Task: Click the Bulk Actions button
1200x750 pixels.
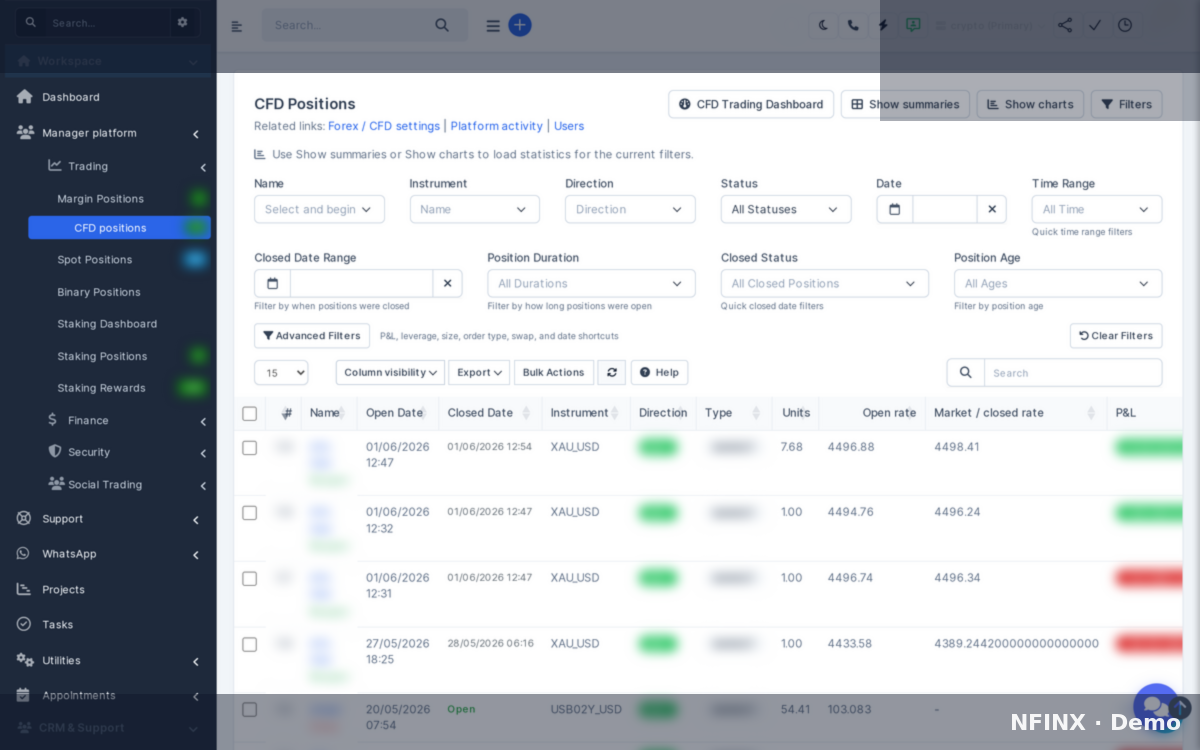Action: click(x=554, y=372)
